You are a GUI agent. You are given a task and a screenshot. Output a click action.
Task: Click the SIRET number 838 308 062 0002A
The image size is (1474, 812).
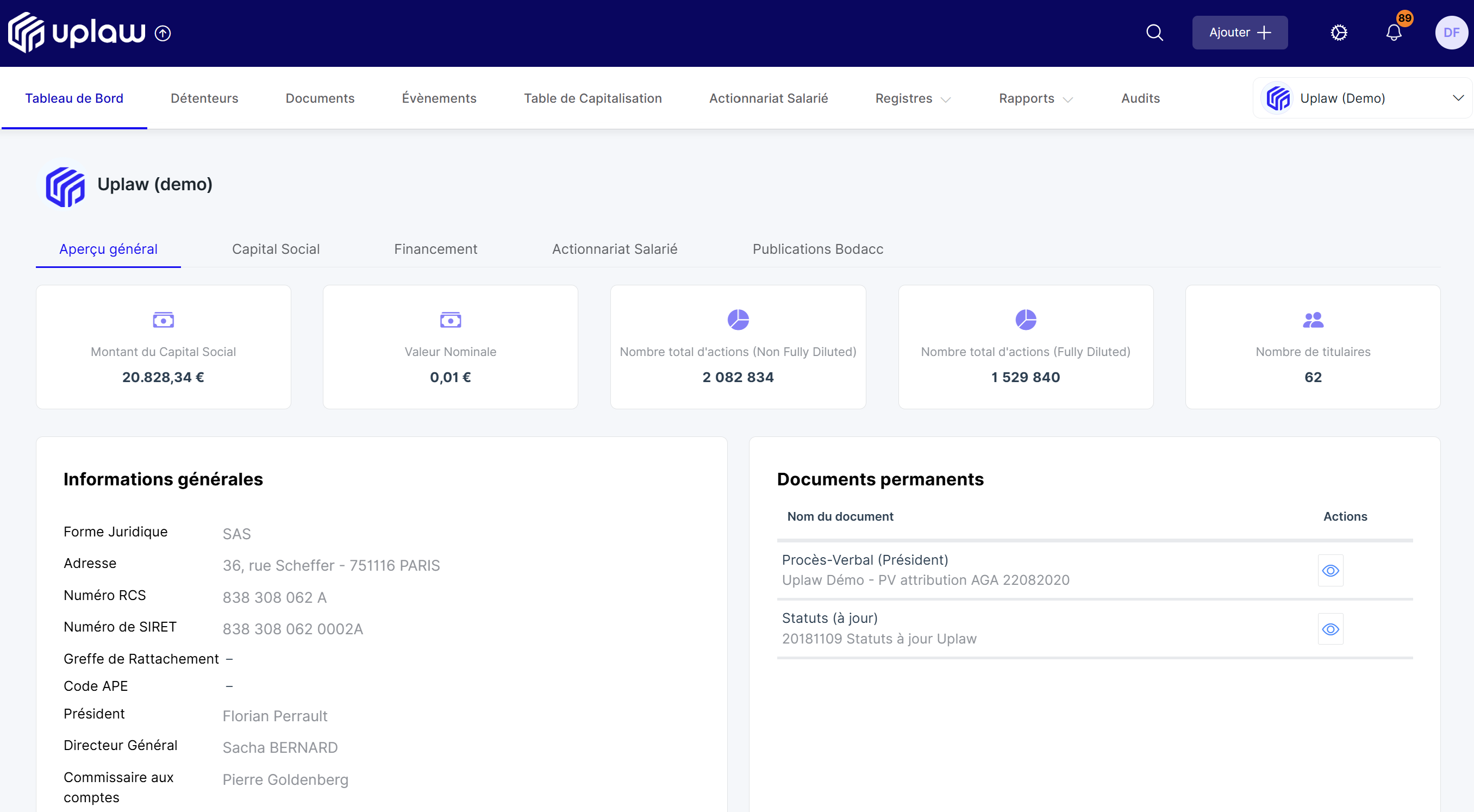click(x=292, y=629)
